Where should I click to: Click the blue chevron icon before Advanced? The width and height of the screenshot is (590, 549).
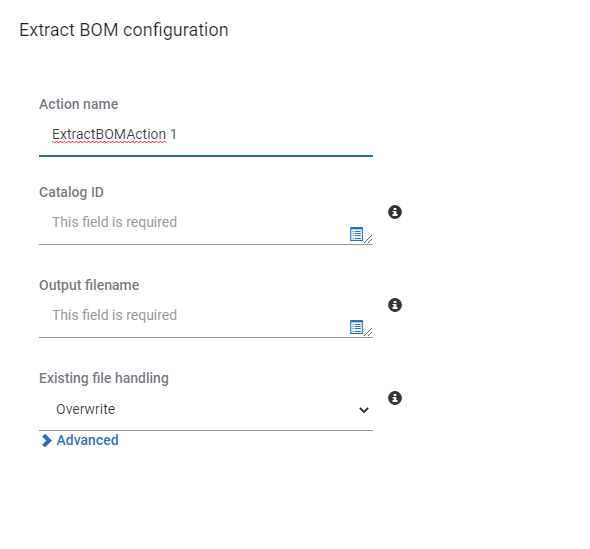(x=46, y=441)
